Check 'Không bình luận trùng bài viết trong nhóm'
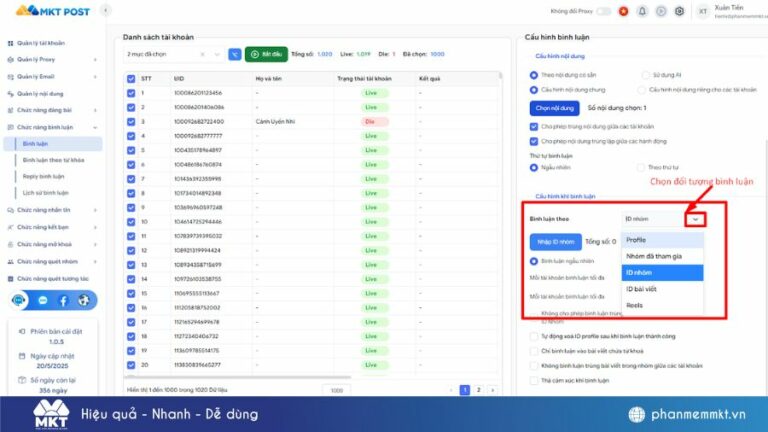 (x=534, y=366)
